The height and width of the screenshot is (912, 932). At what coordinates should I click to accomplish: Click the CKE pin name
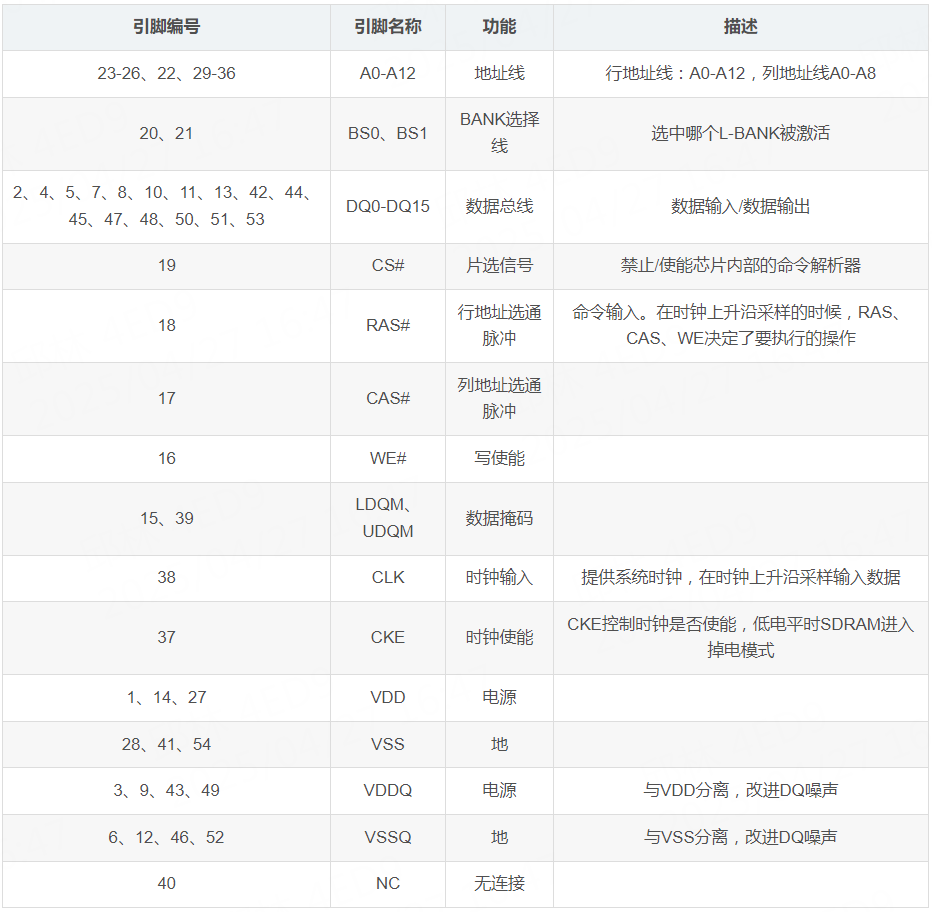point(388,637)
